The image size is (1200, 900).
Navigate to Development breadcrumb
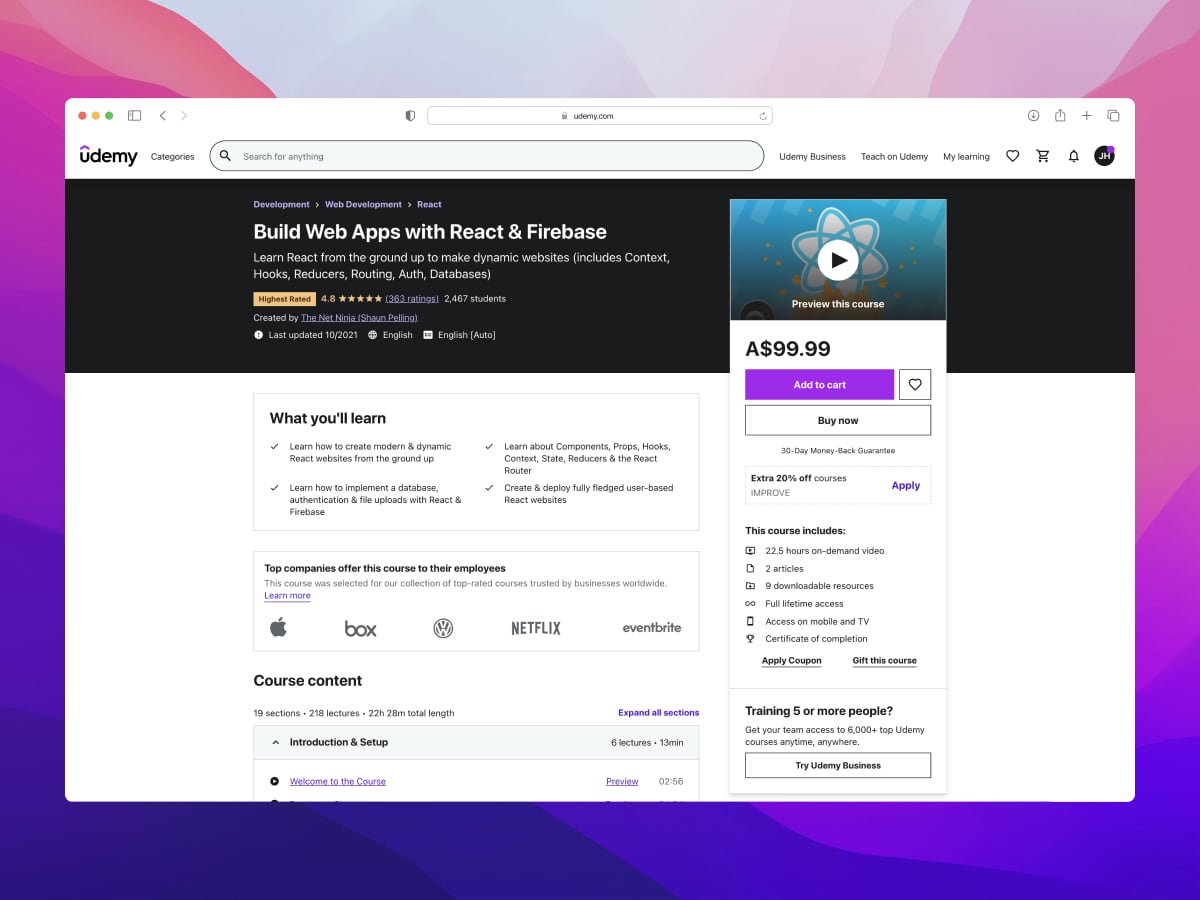click(x=282, y=204)
